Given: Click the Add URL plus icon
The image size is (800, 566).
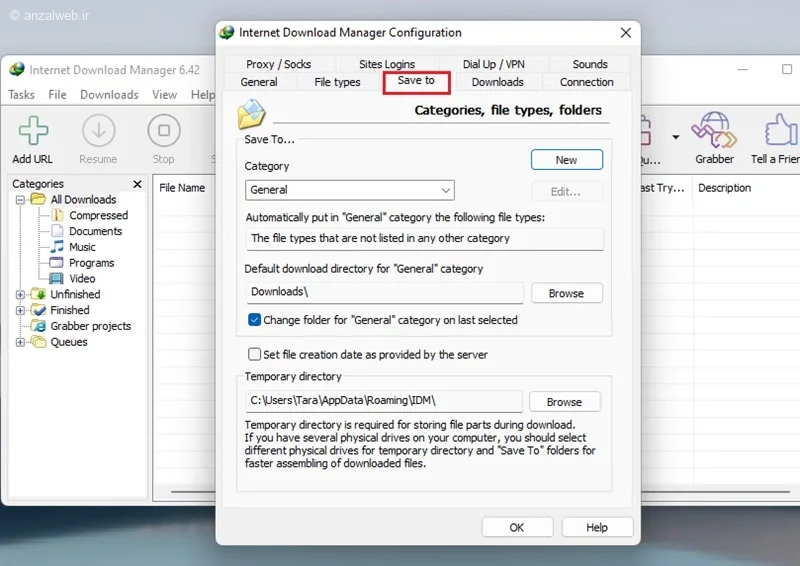Looking at the screenshot, I should pyautogui.click(x=33, y=131).
